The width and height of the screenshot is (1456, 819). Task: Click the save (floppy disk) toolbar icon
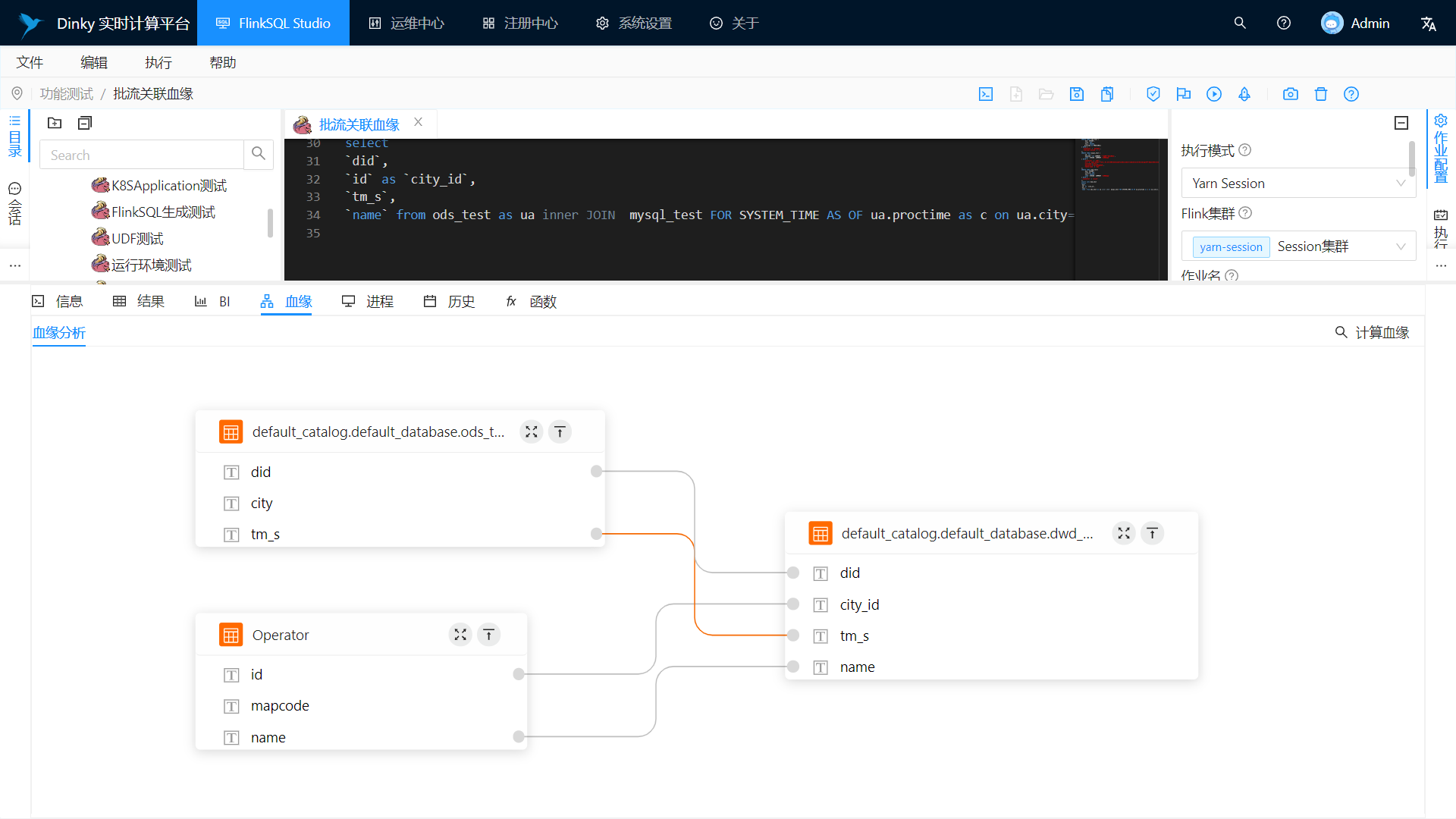[1077, 94]
